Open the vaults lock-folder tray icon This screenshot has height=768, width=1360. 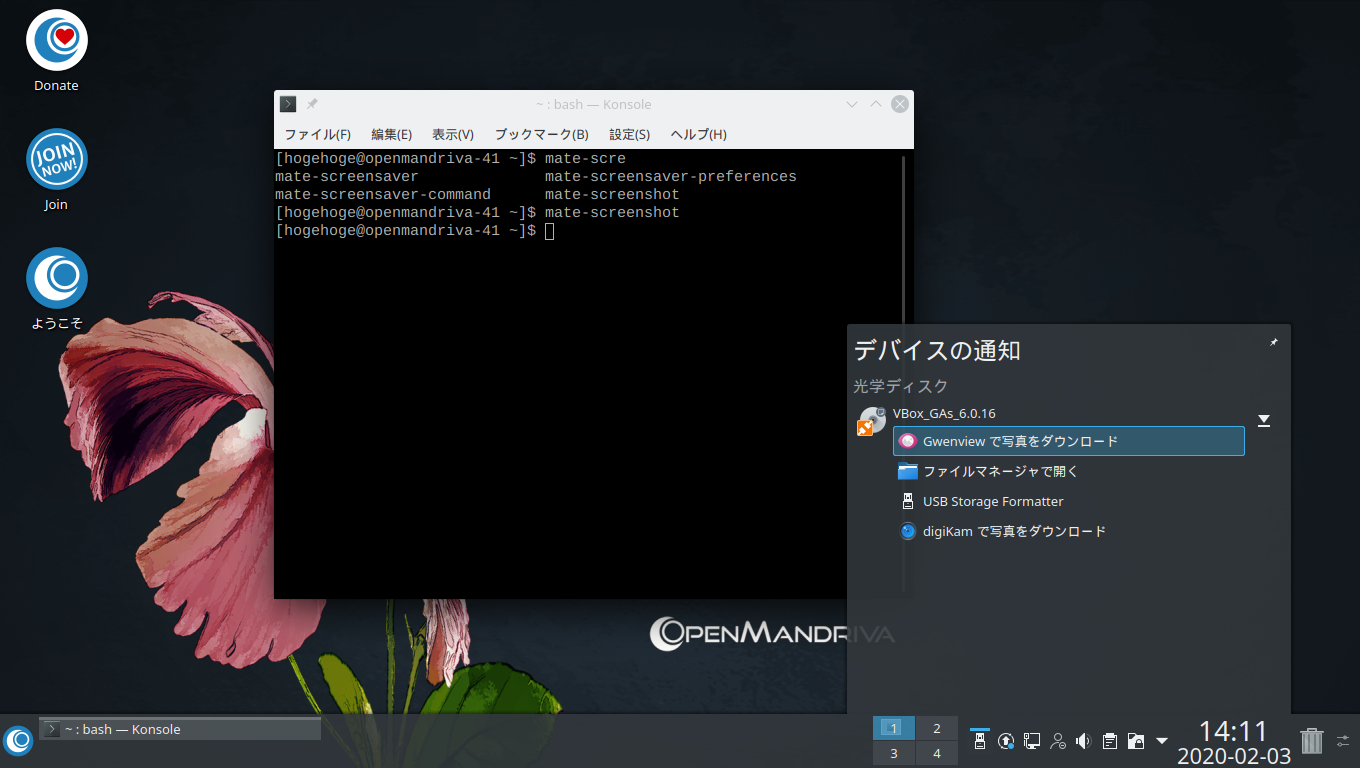click(1135, 741)
